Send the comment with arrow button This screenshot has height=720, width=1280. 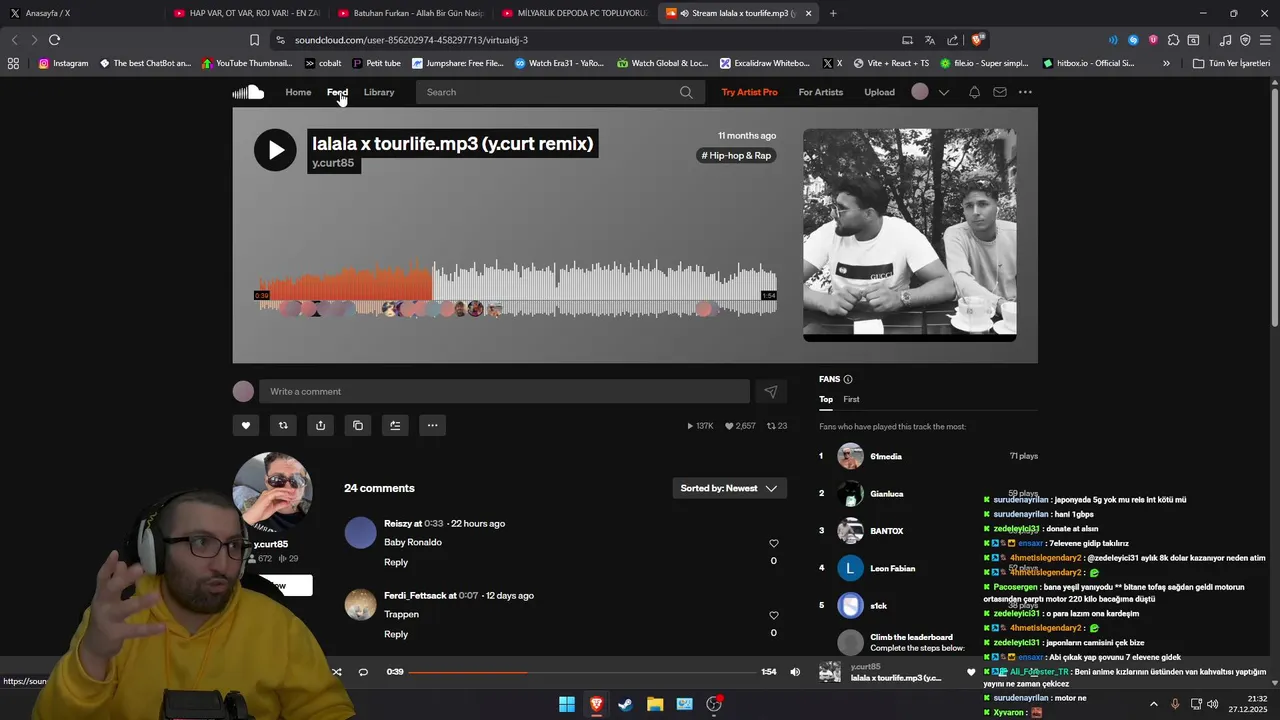[x=770, y=392]
